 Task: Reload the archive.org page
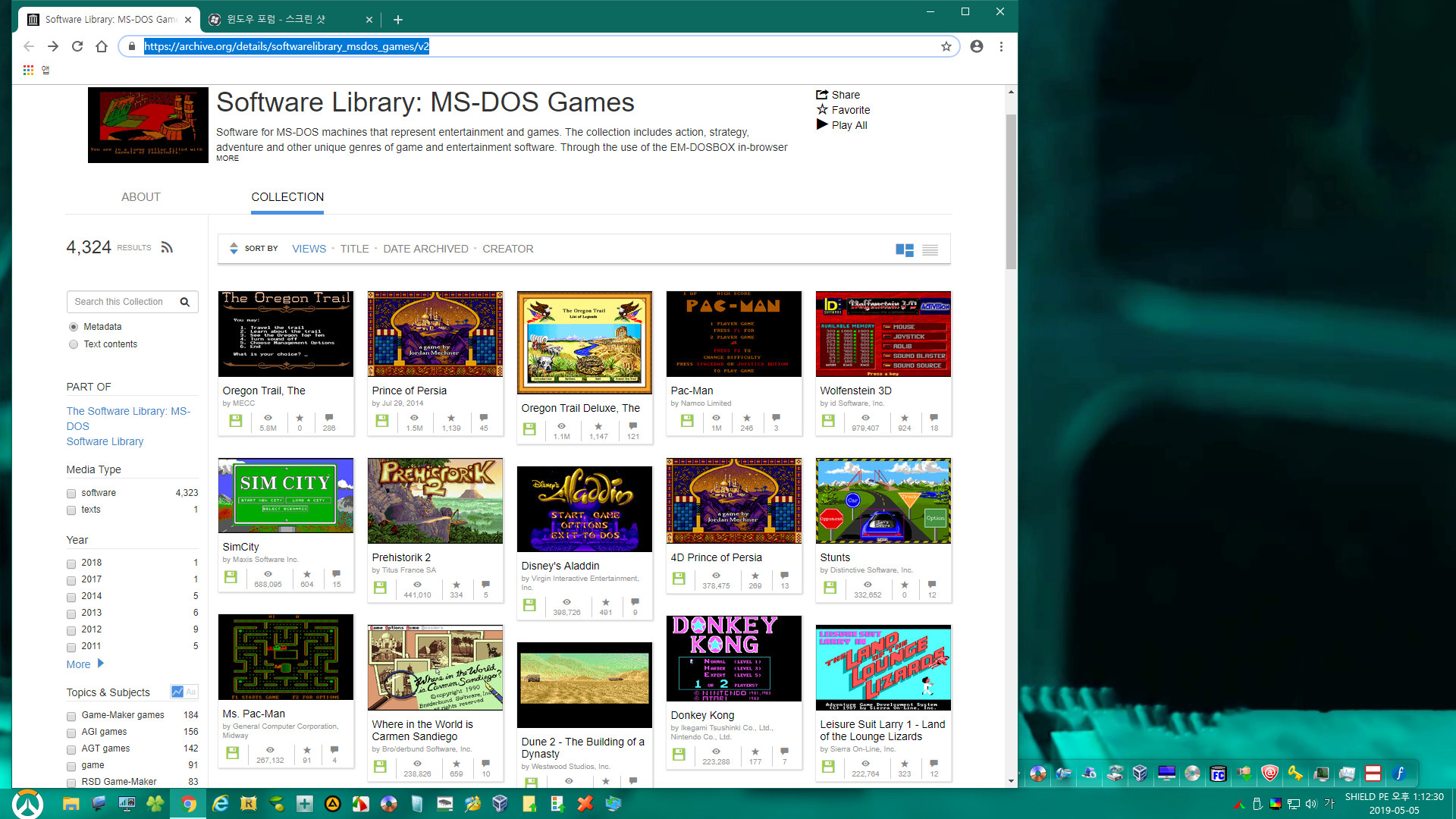pos(77,46)
